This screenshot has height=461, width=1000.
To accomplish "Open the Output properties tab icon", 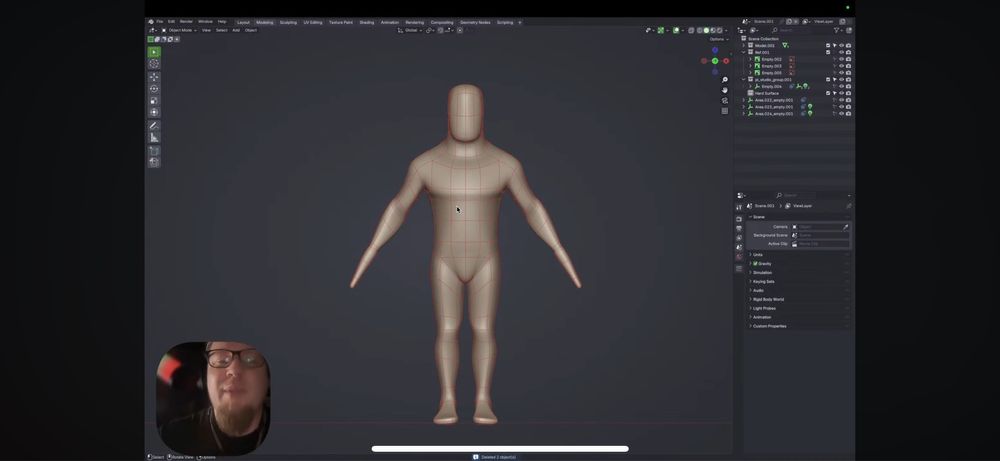I will 739,228.
